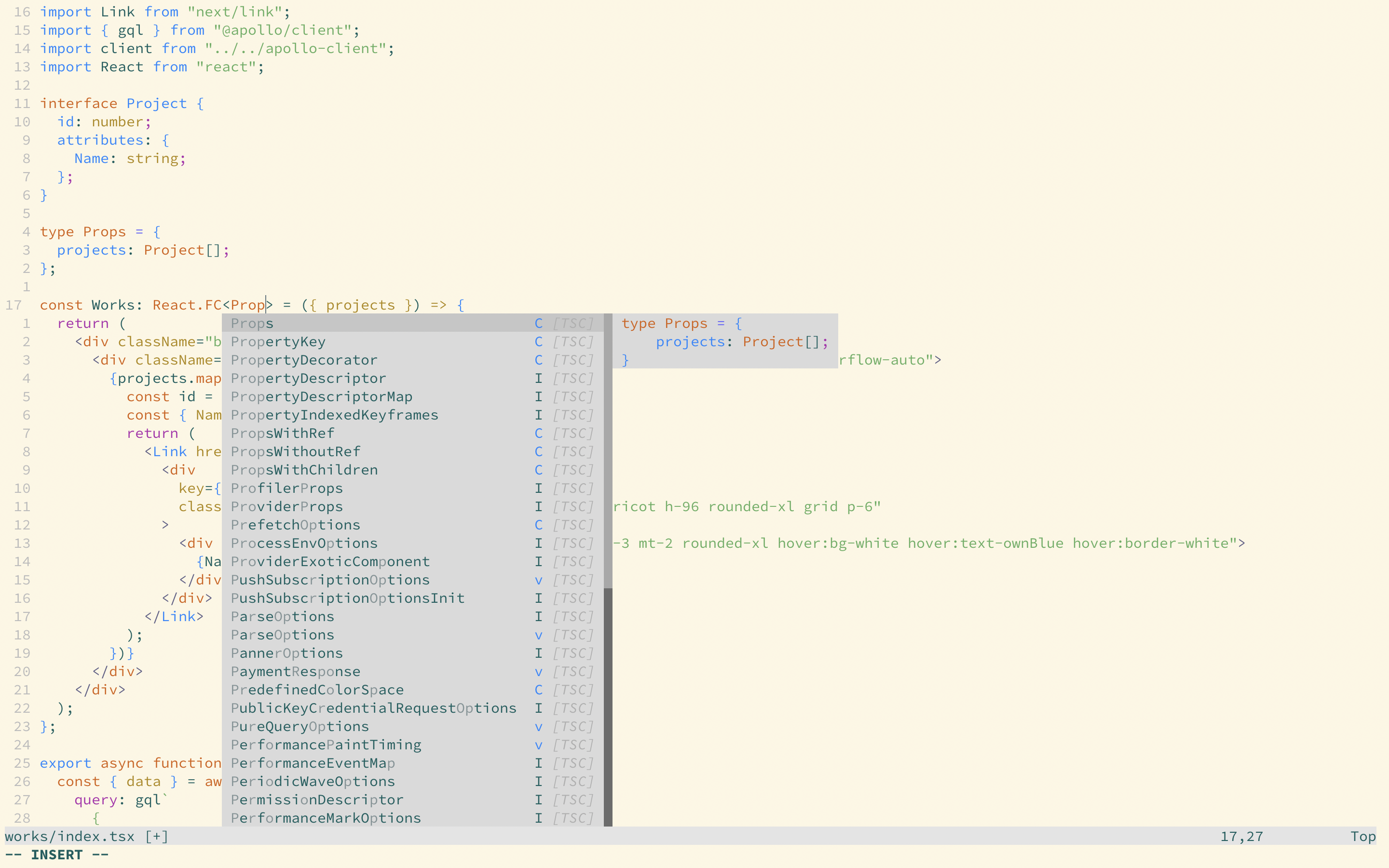Viewport: 1389px width, 868px height.
Task: Click the [TSC] source tag beside ProfilerProps
Action: point(573,488)
